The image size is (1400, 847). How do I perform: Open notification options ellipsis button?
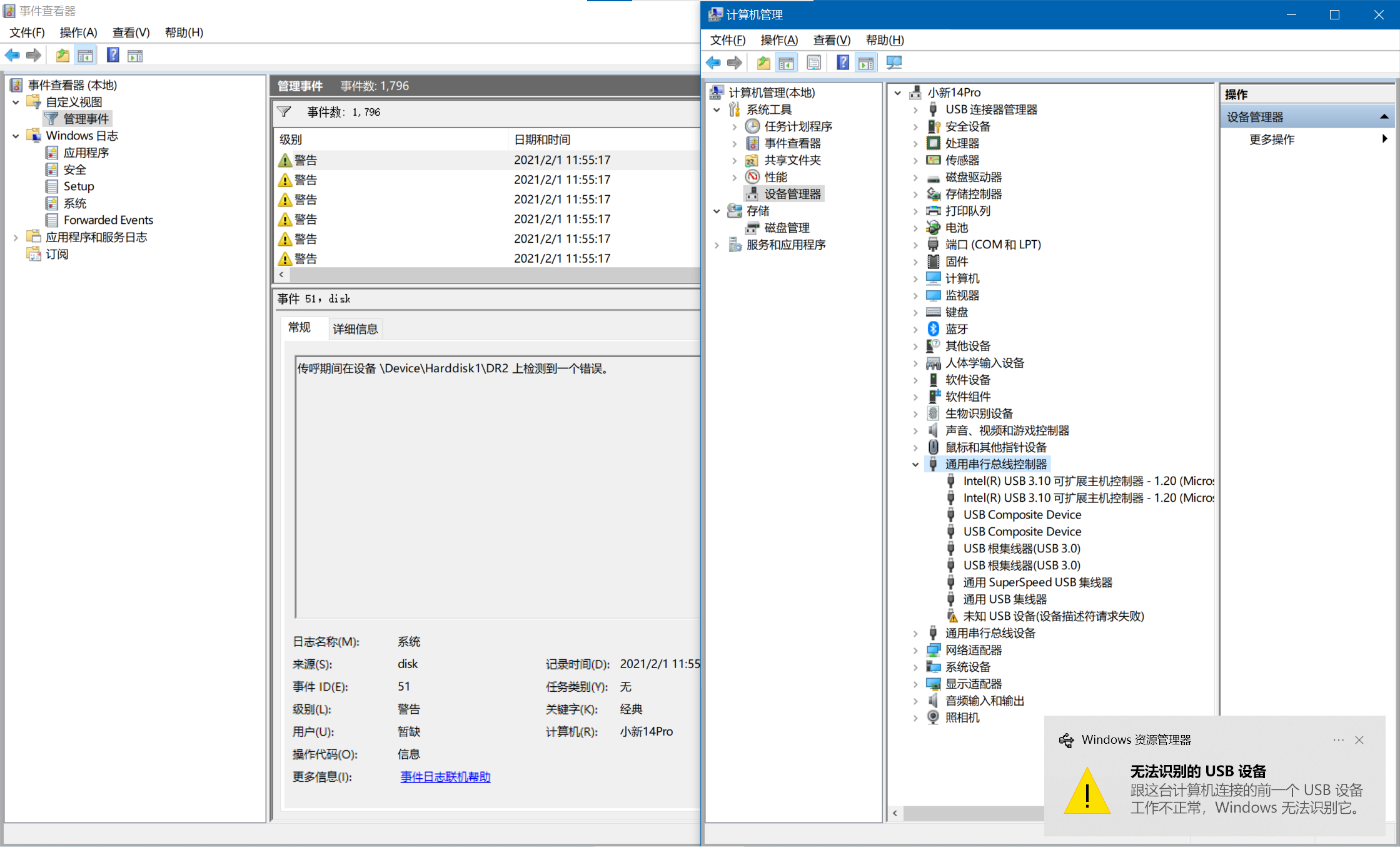(x=1338, y=740)
